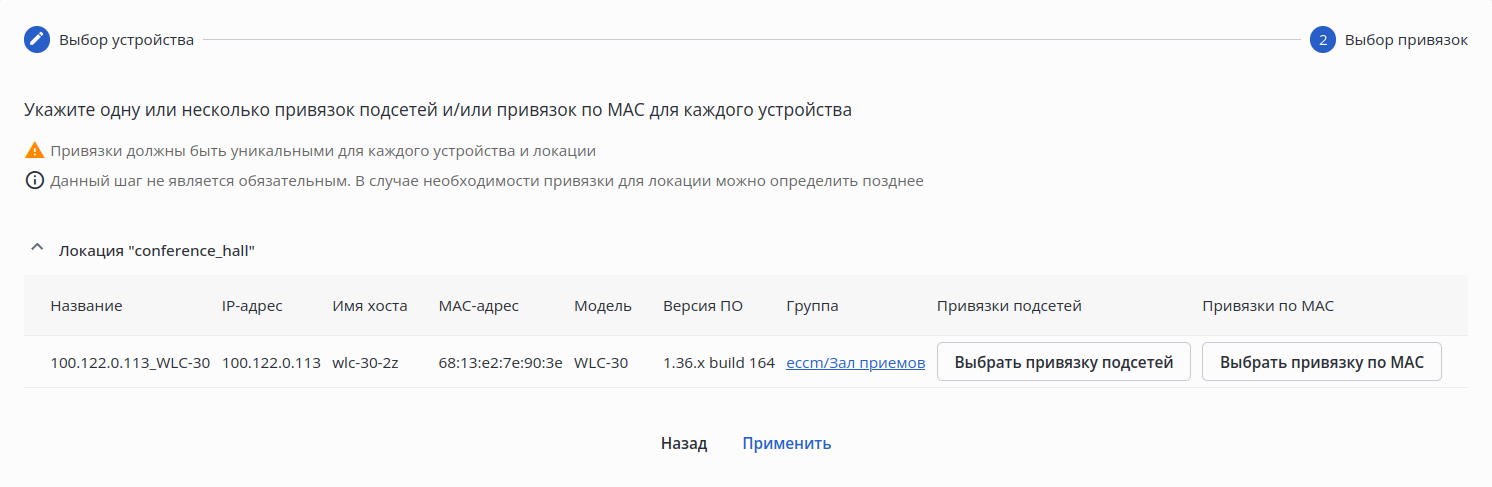The height and width of the screenshot is (487, 1492).
Task: Click the pencil icon for device selection step
Action: (x=37, y=40)
